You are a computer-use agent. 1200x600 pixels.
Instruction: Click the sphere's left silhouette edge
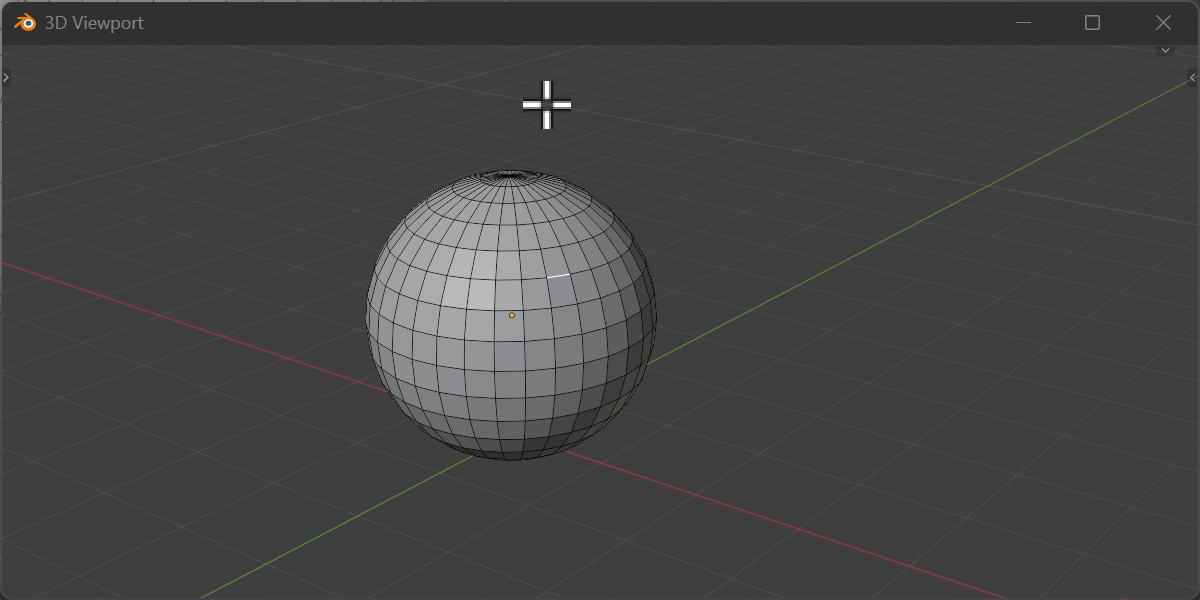pos(367,315)
